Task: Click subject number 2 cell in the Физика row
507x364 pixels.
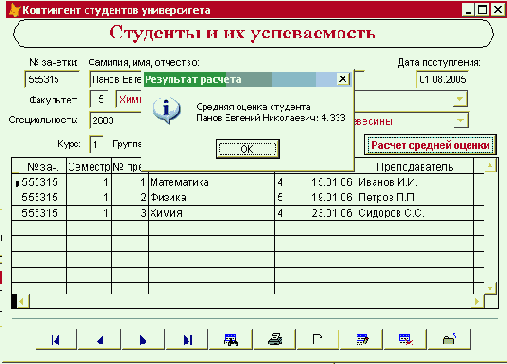Action: pos(130,197)
